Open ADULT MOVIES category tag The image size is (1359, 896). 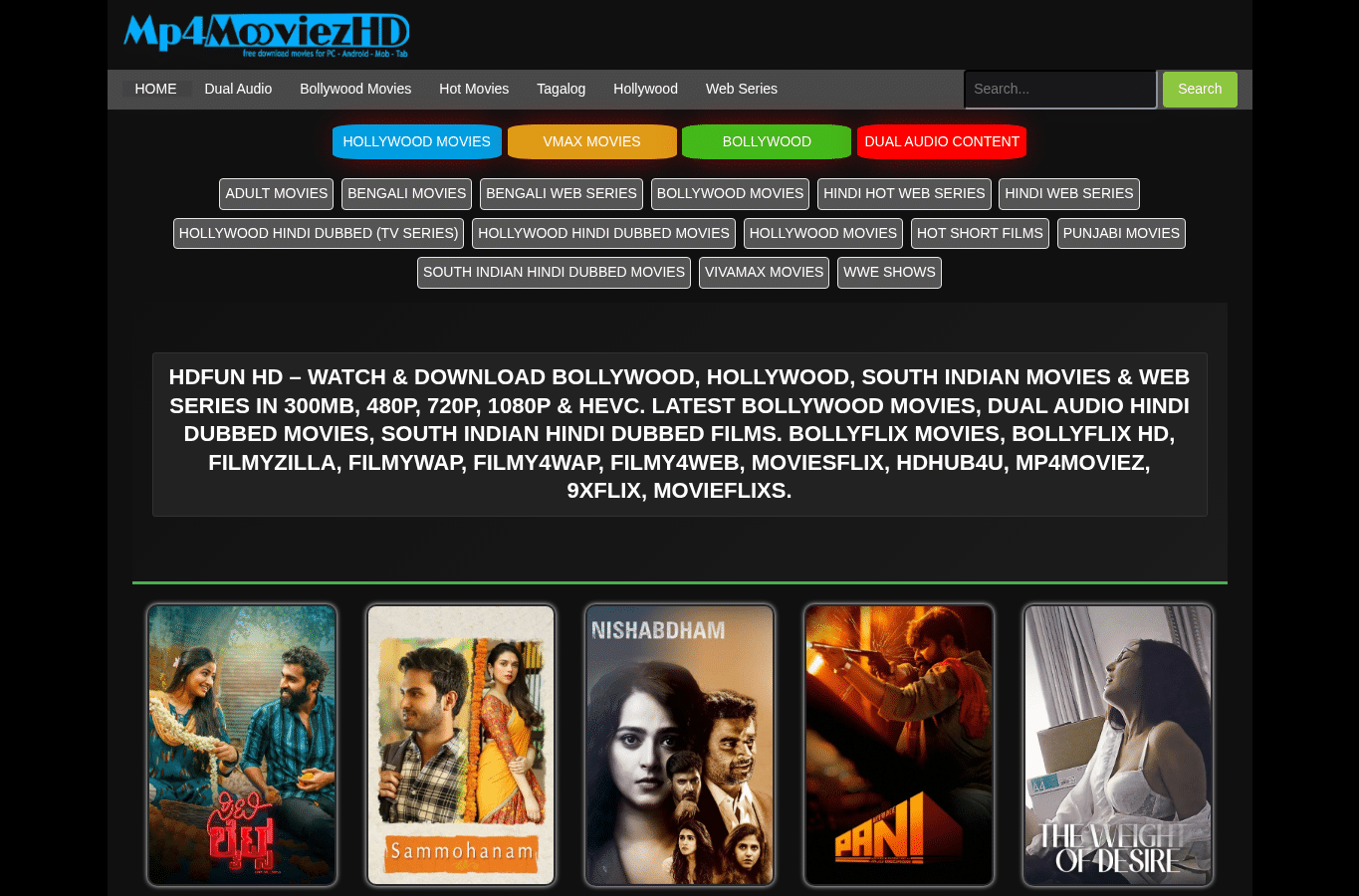pos(276,194)
